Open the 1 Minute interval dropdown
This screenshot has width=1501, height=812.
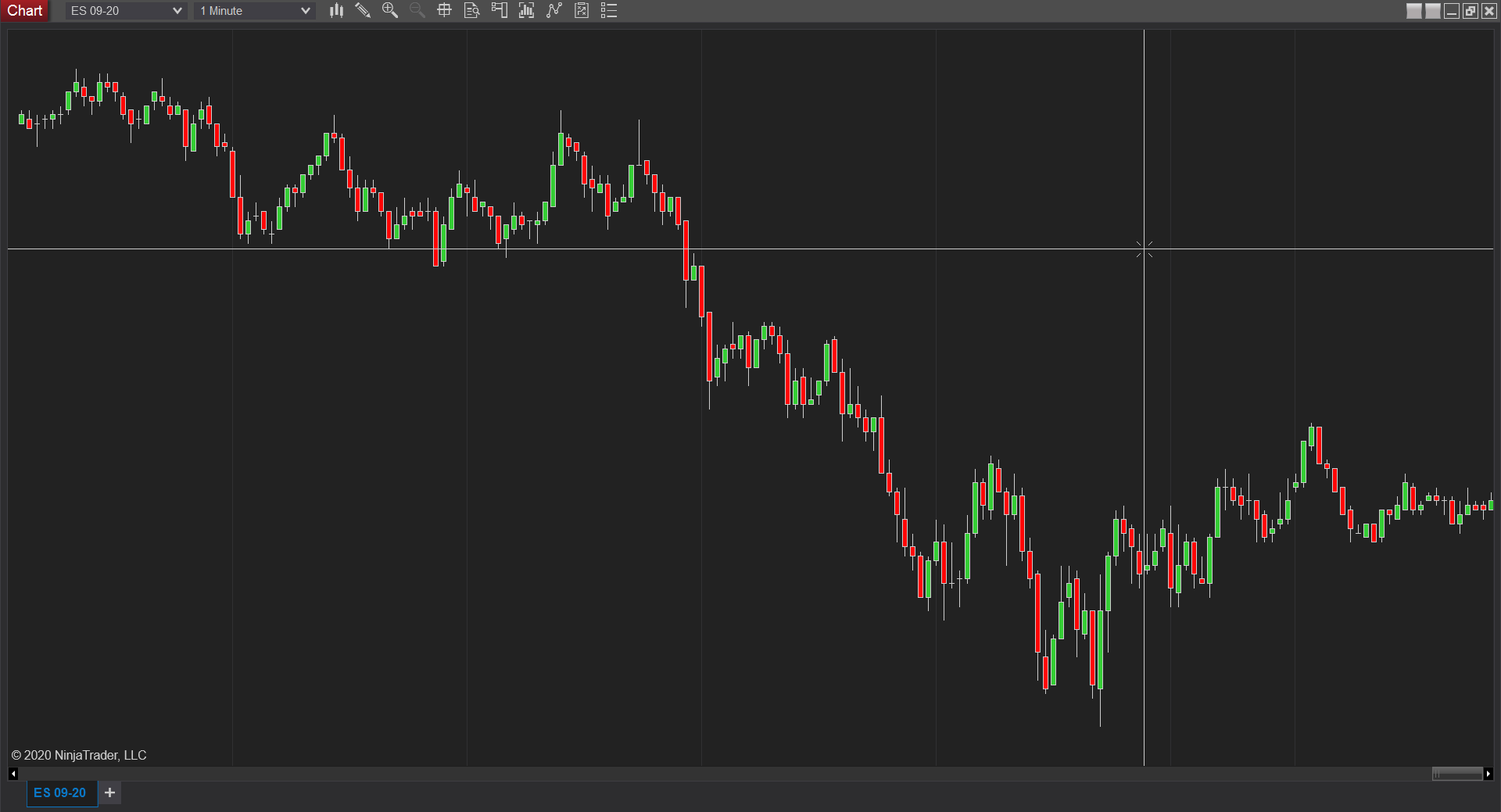(255, 11)
